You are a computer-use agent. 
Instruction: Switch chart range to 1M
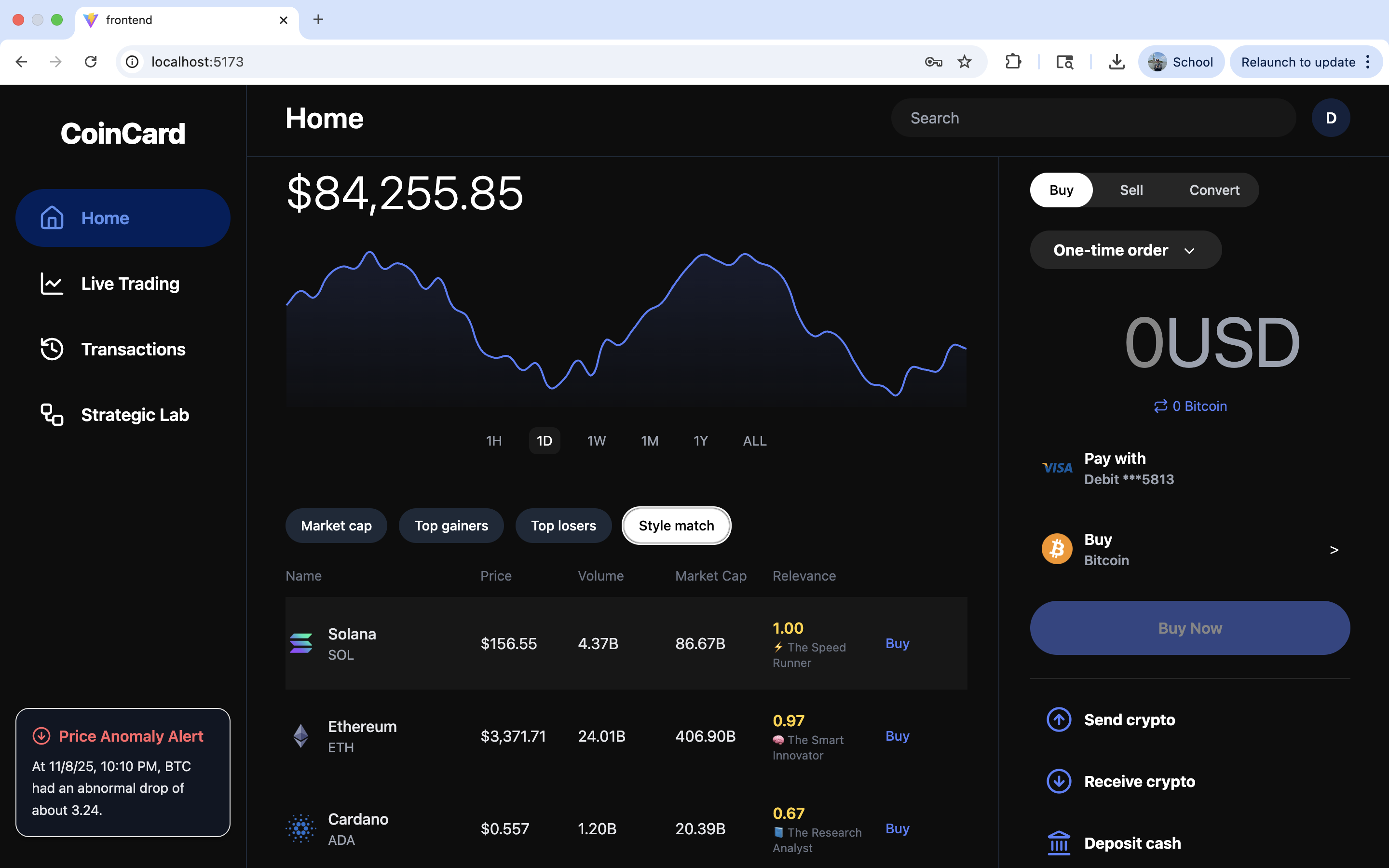649,441
